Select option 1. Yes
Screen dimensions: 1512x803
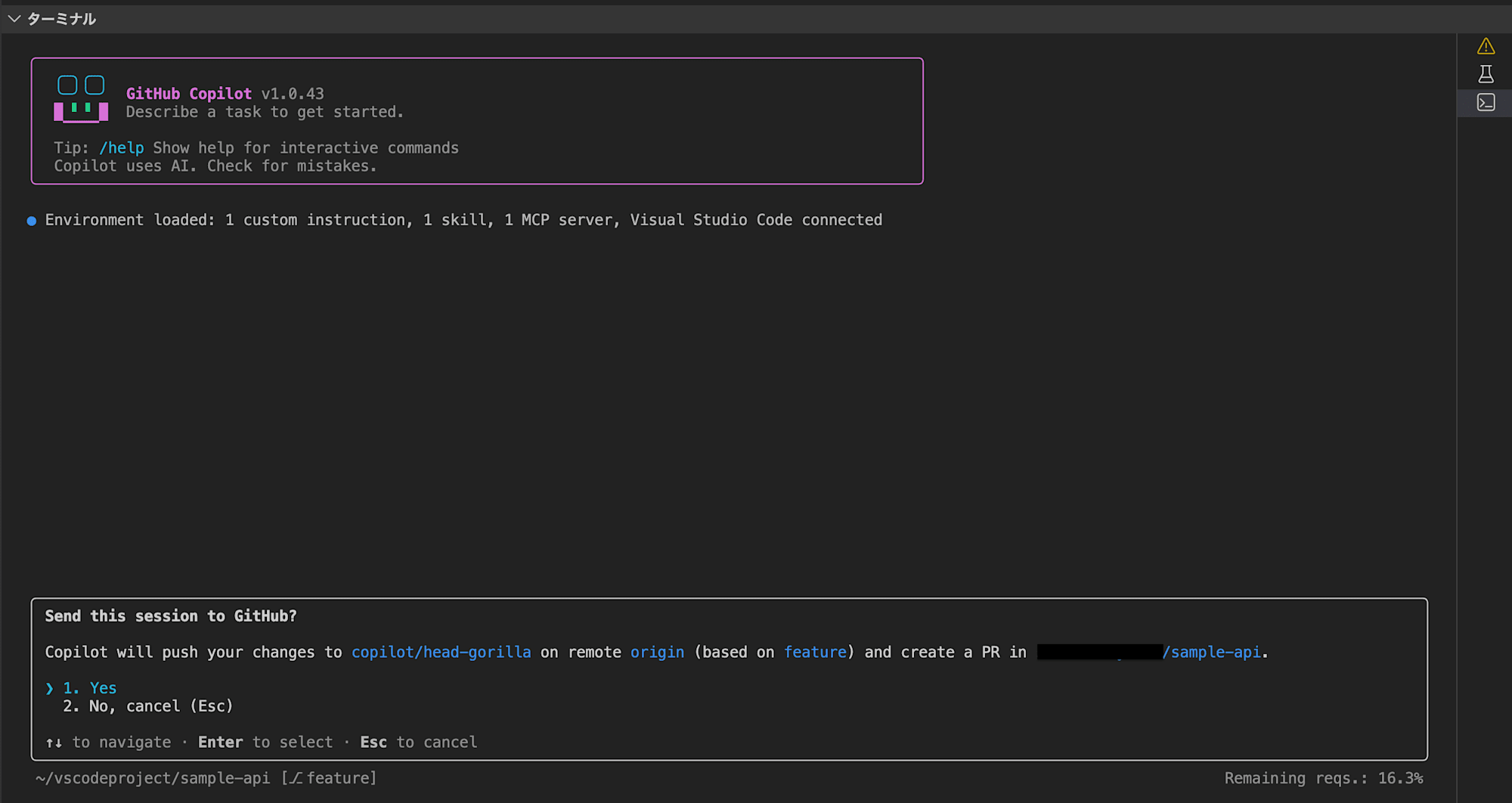89,688
